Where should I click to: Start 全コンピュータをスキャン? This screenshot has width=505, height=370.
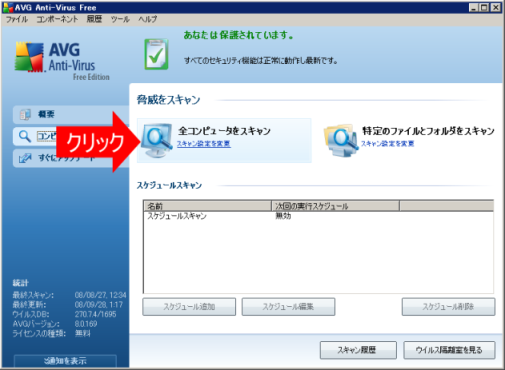224,131
